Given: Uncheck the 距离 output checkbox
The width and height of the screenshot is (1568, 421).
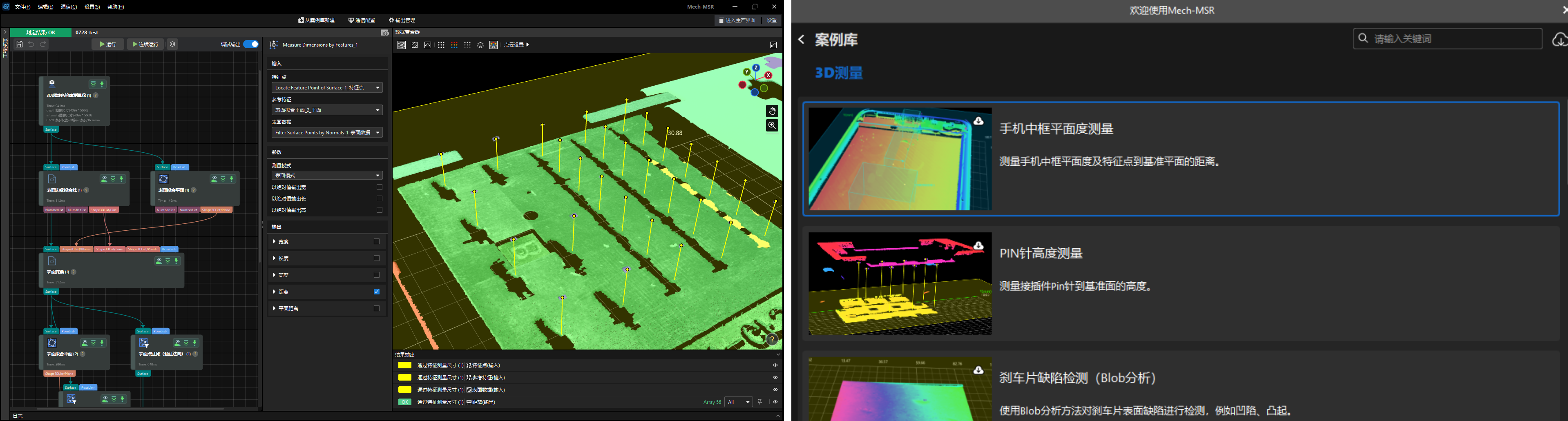Looking at the screenshot, I should pos(377,292).
